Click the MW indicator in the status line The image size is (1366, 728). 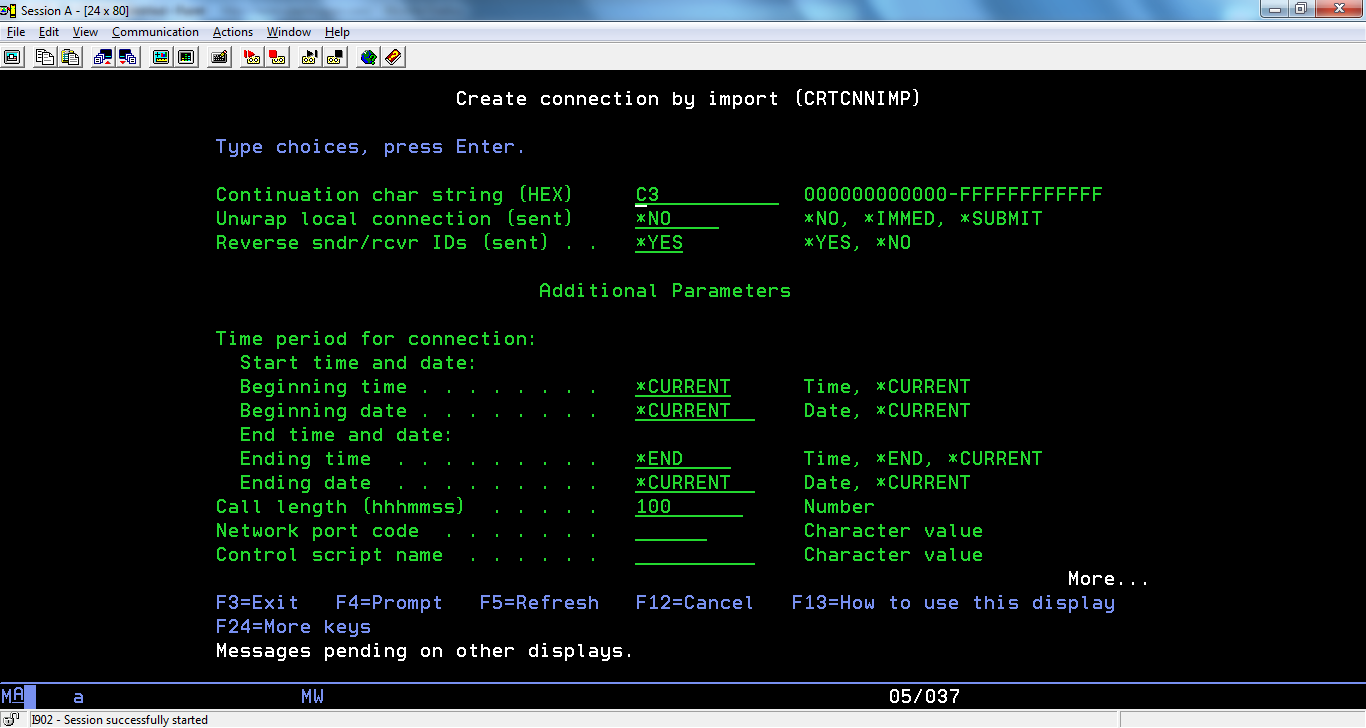312,697
